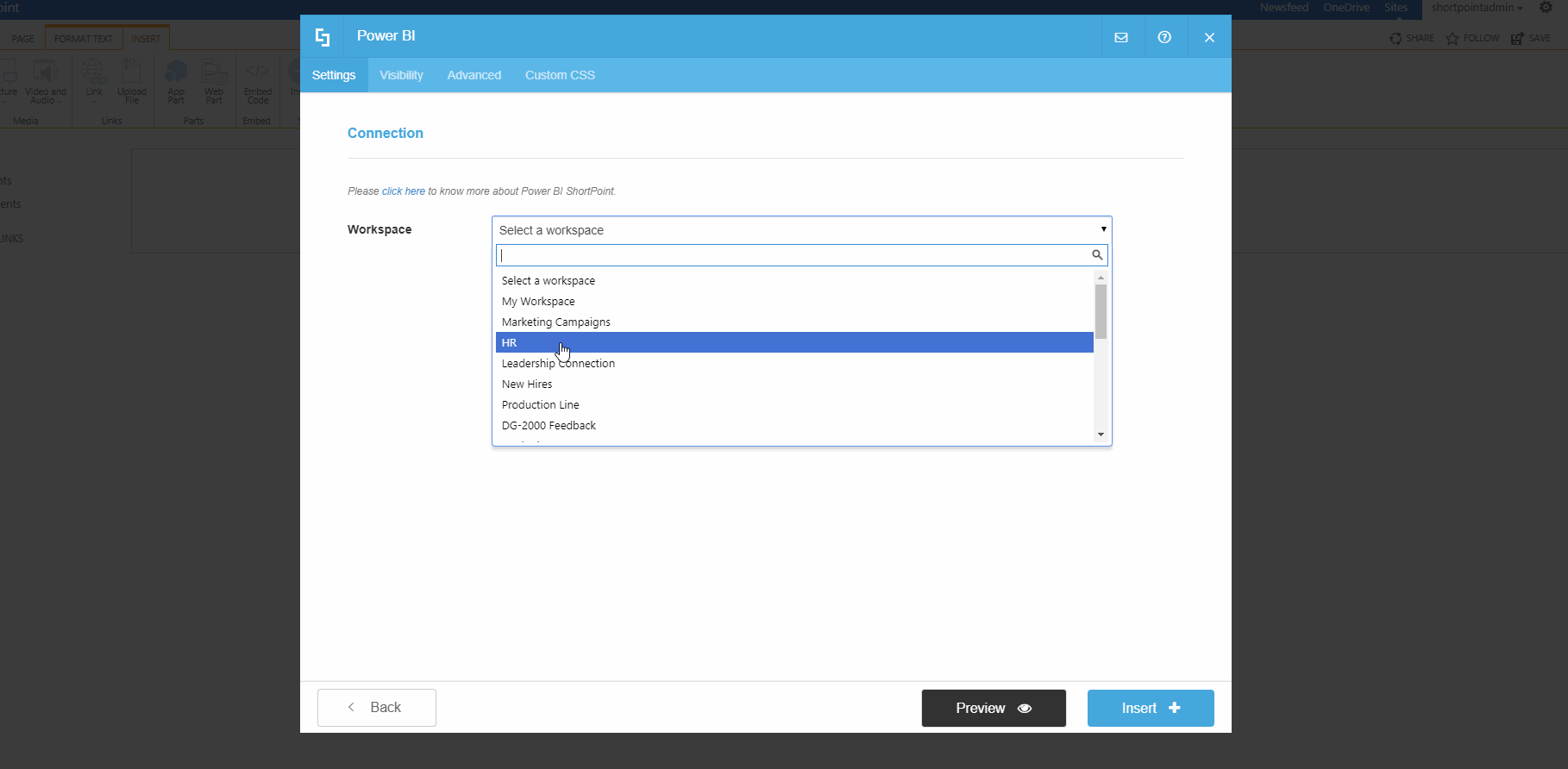
Task: Open the Newsfeed link in top bar
Action: click(1284, 8)
